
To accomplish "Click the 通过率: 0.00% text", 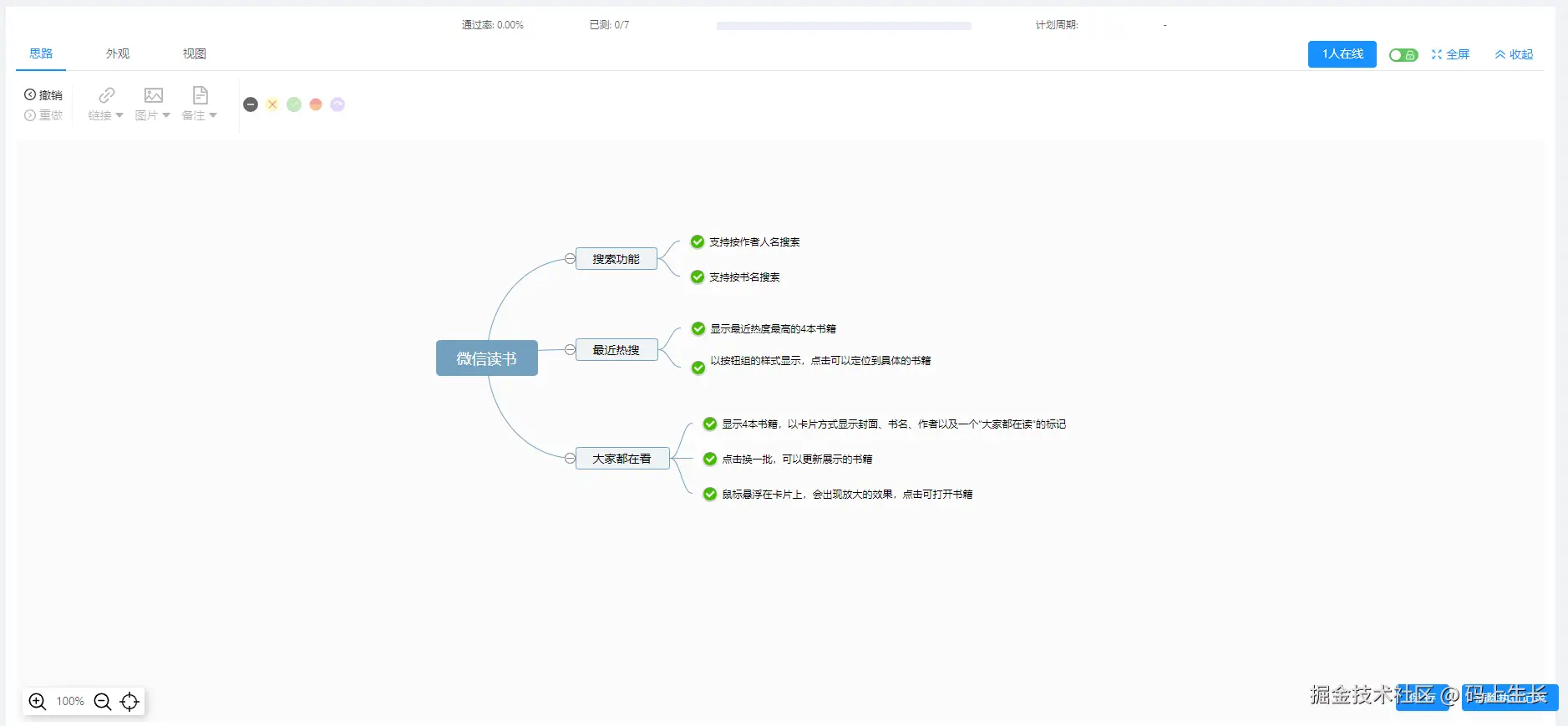I will tap(493, 25).
